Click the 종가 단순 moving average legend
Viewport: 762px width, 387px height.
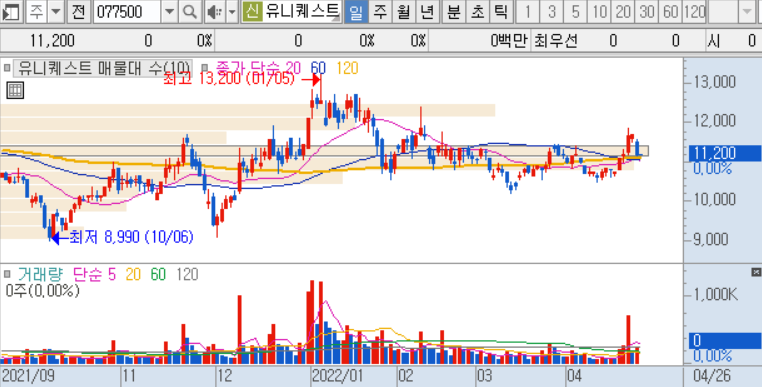[x=247, y=69]
